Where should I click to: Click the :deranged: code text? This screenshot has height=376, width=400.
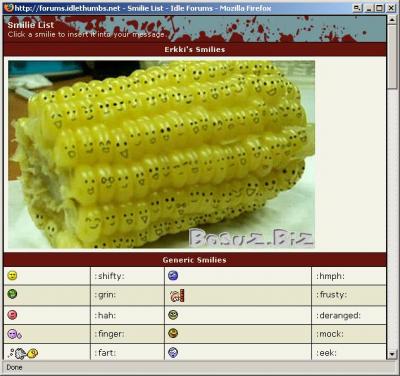click(338, 315)
